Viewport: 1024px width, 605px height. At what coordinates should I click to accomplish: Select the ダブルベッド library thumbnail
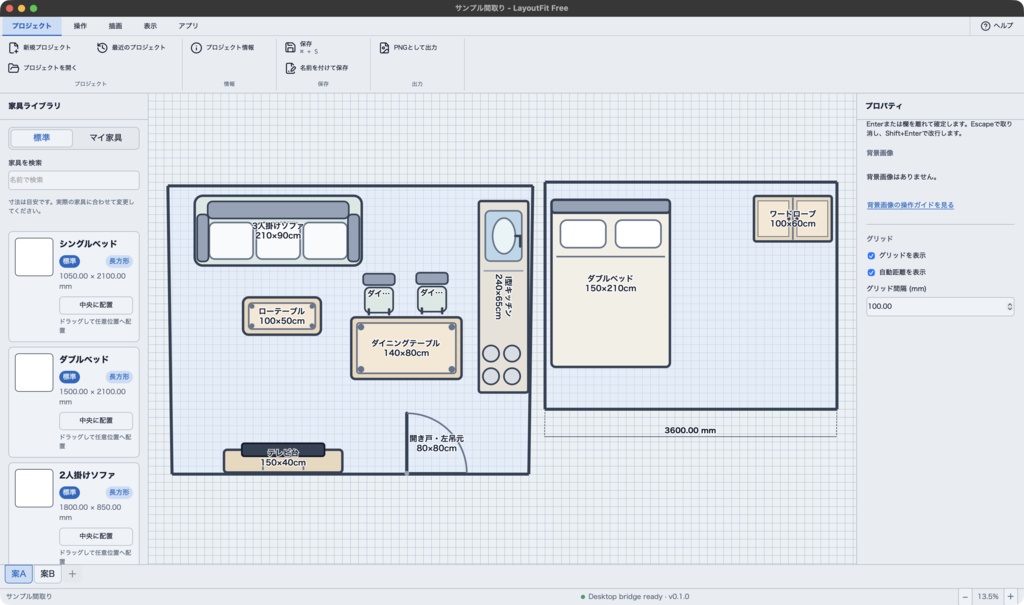(x=34, y=372)
